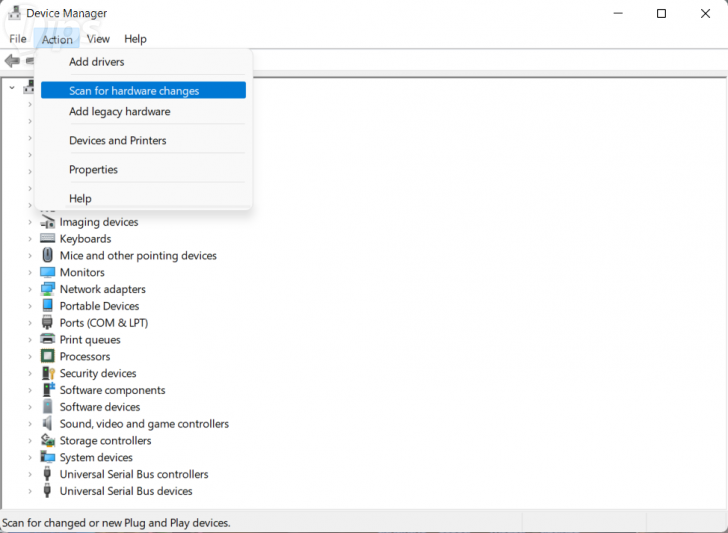Expand the System devices node

point(30,457)
